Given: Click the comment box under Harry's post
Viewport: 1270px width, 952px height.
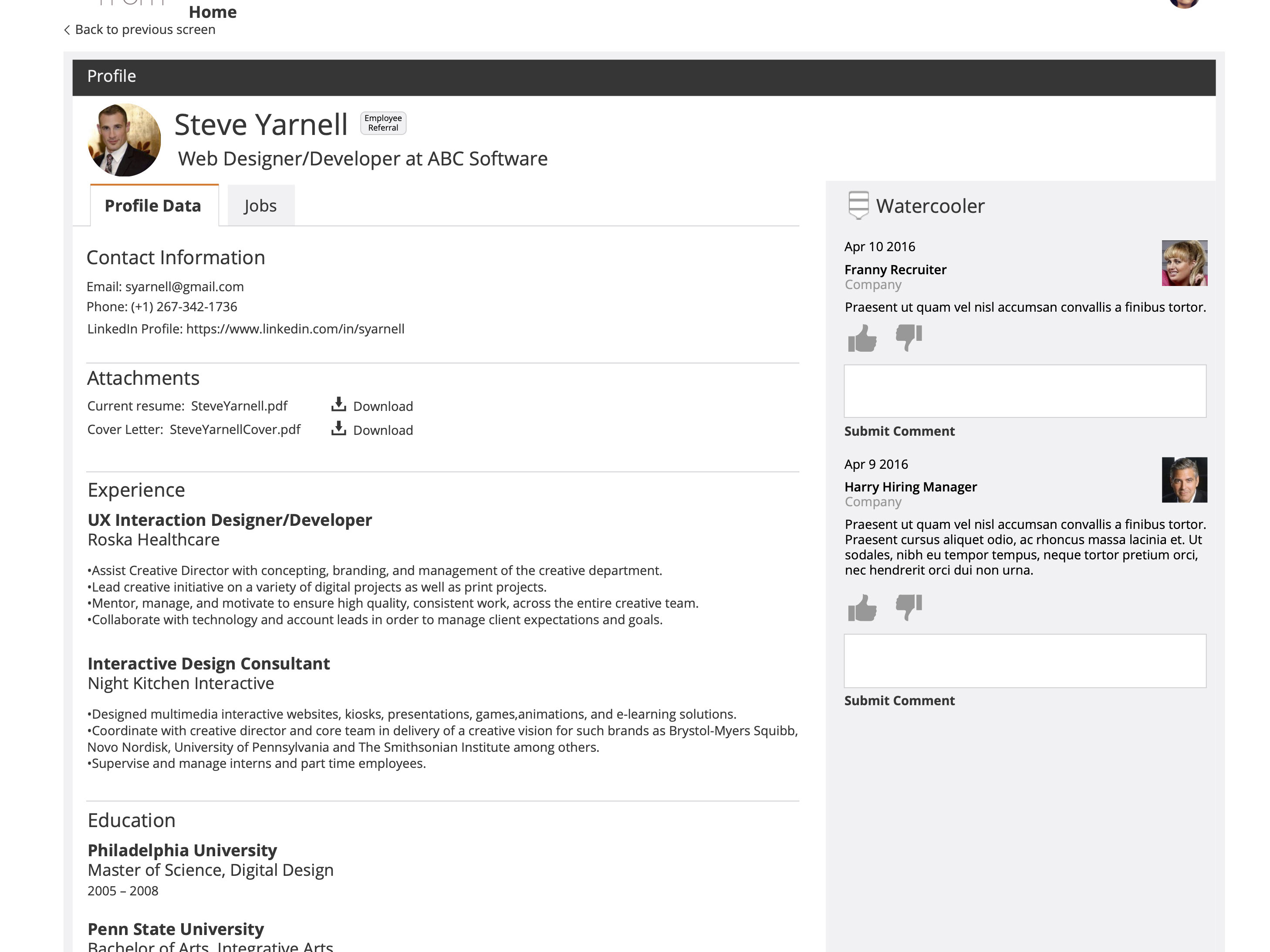Looking at the screenshot, I should 1025,660.
